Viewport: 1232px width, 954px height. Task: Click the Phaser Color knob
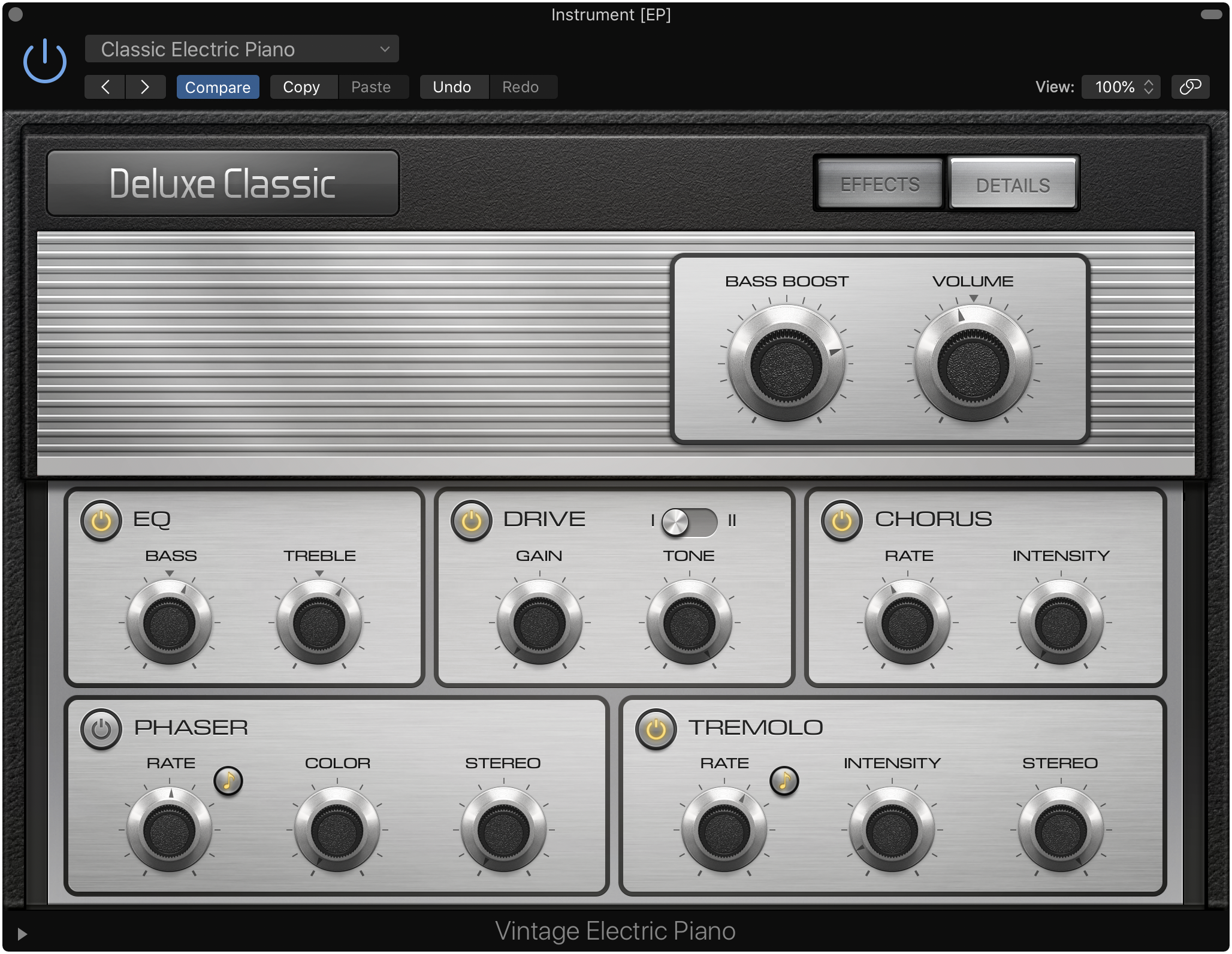click(337, 831)
